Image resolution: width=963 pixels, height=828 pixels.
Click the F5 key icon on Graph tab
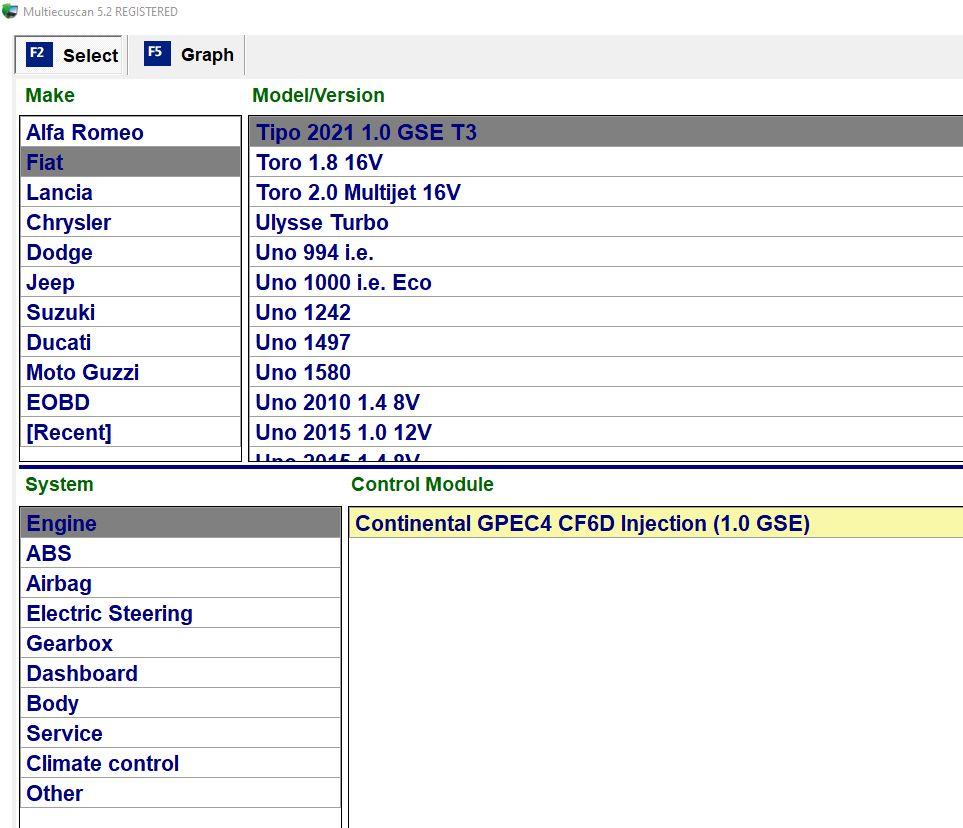click(x=157, y=54)
